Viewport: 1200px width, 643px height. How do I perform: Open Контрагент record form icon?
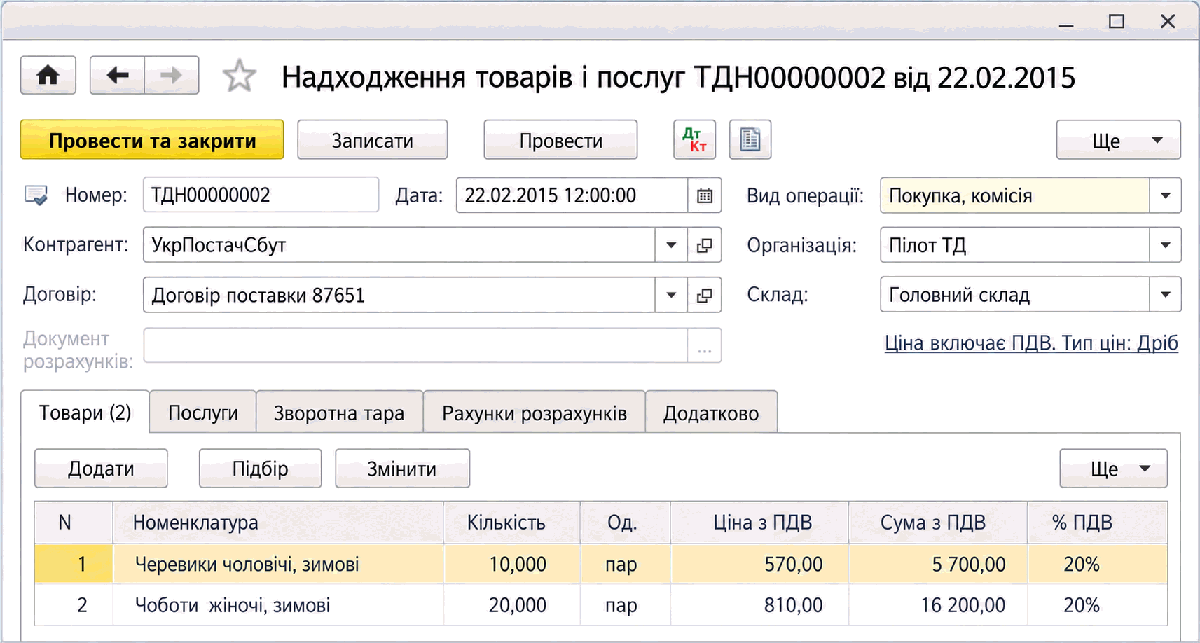704,245
